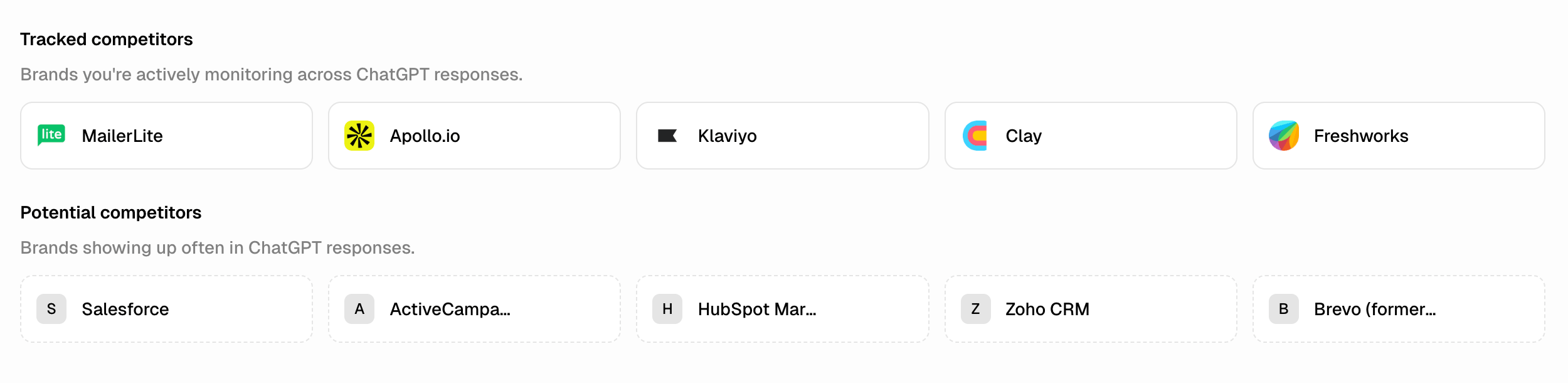Click the Zoho CRM letter avatar icon
Image resolution: width=1568 pixels, height=383 pixels.
[x=974, y=308]
